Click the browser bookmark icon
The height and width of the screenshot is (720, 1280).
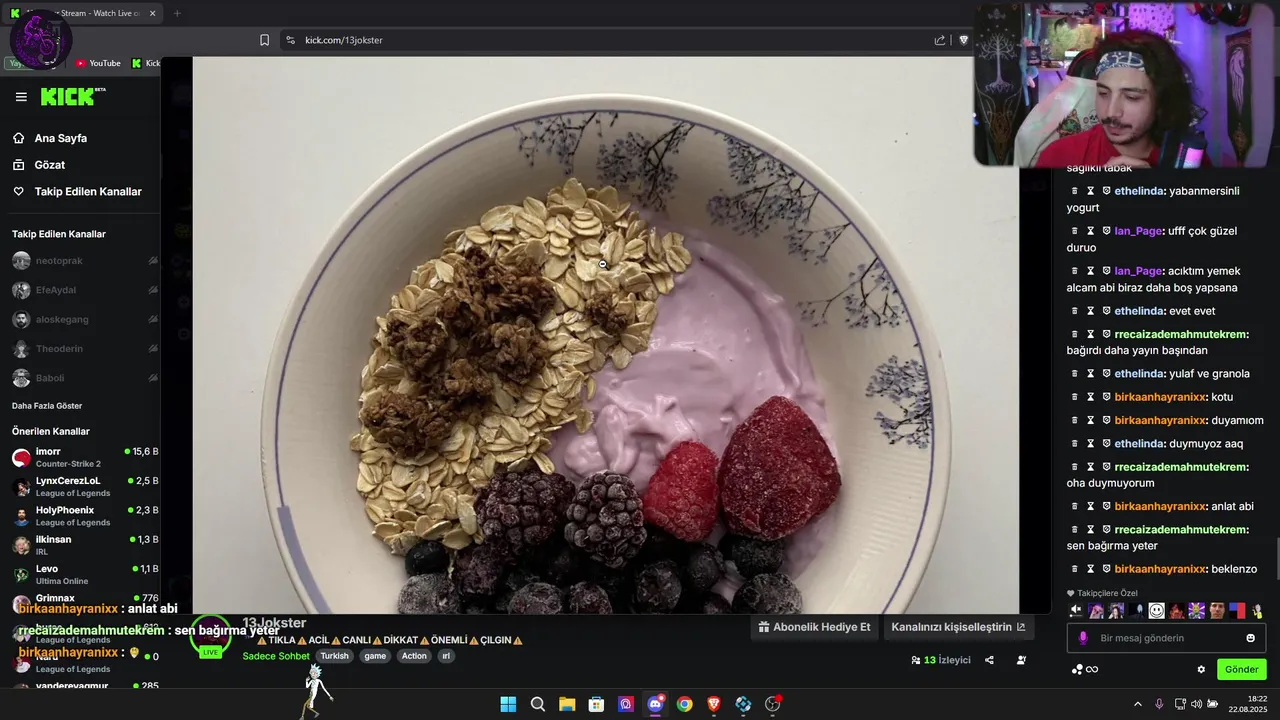click(x=264, y=40)
